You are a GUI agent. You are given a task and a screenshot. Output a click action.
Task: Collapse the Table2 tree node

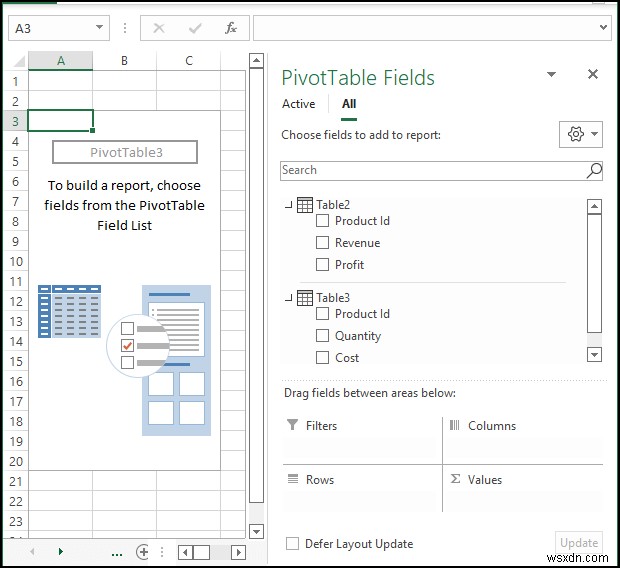(x=289, y=205)
